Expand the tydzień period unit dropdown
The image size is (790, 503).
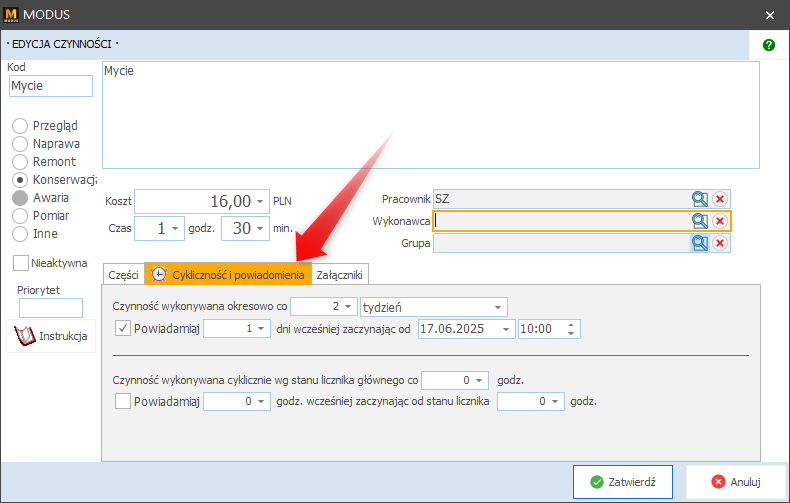499,306
